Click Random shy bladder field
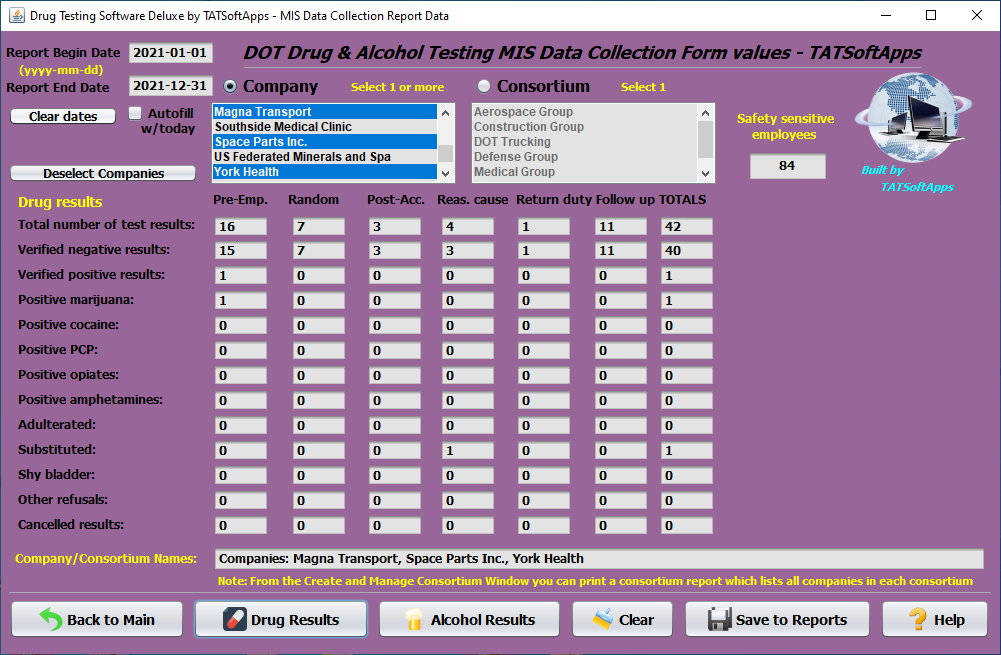 click(x=319, y=475)
